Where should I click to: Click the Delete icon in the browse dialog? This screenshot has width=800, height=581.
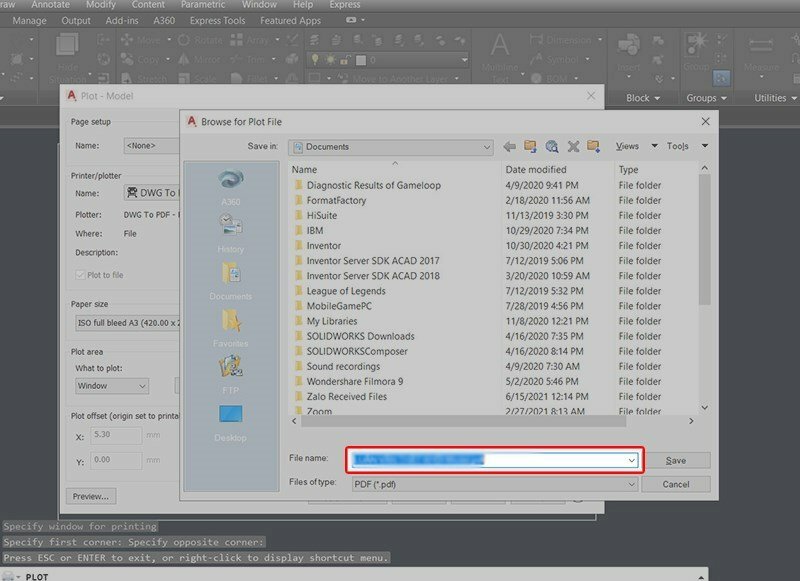(571, 145)
